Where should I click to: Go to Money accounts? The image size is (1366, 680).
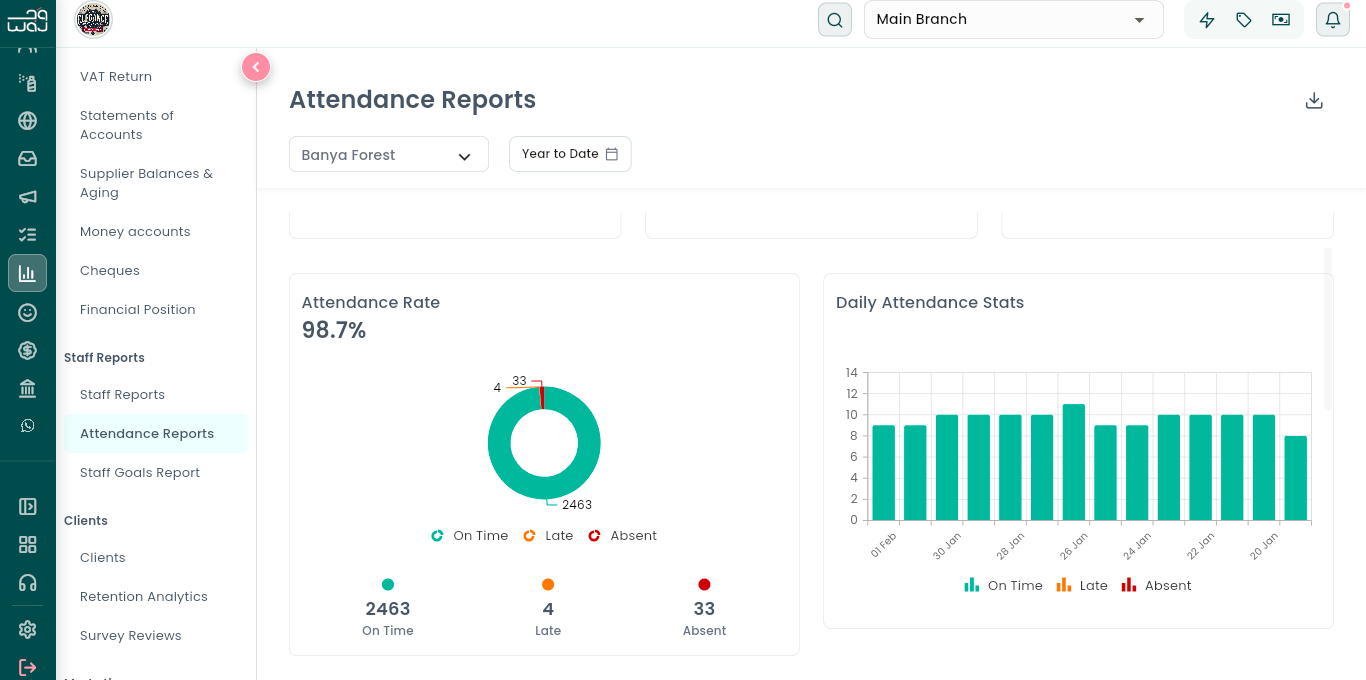pyautogui.click(x=135, y=232)
